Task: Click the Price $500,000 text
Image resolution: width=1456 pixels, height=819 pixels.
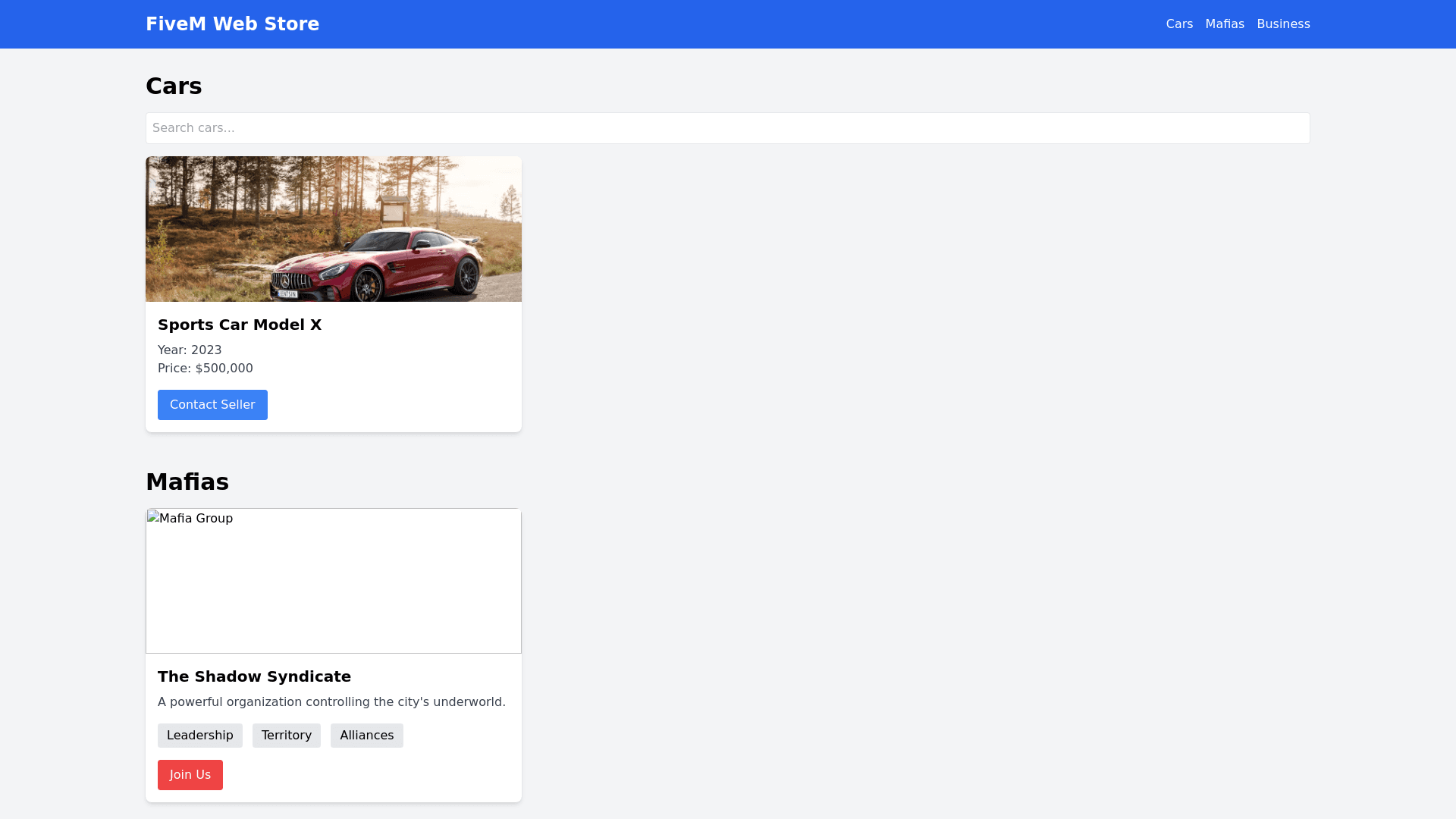Action: [x=206, y=369]
